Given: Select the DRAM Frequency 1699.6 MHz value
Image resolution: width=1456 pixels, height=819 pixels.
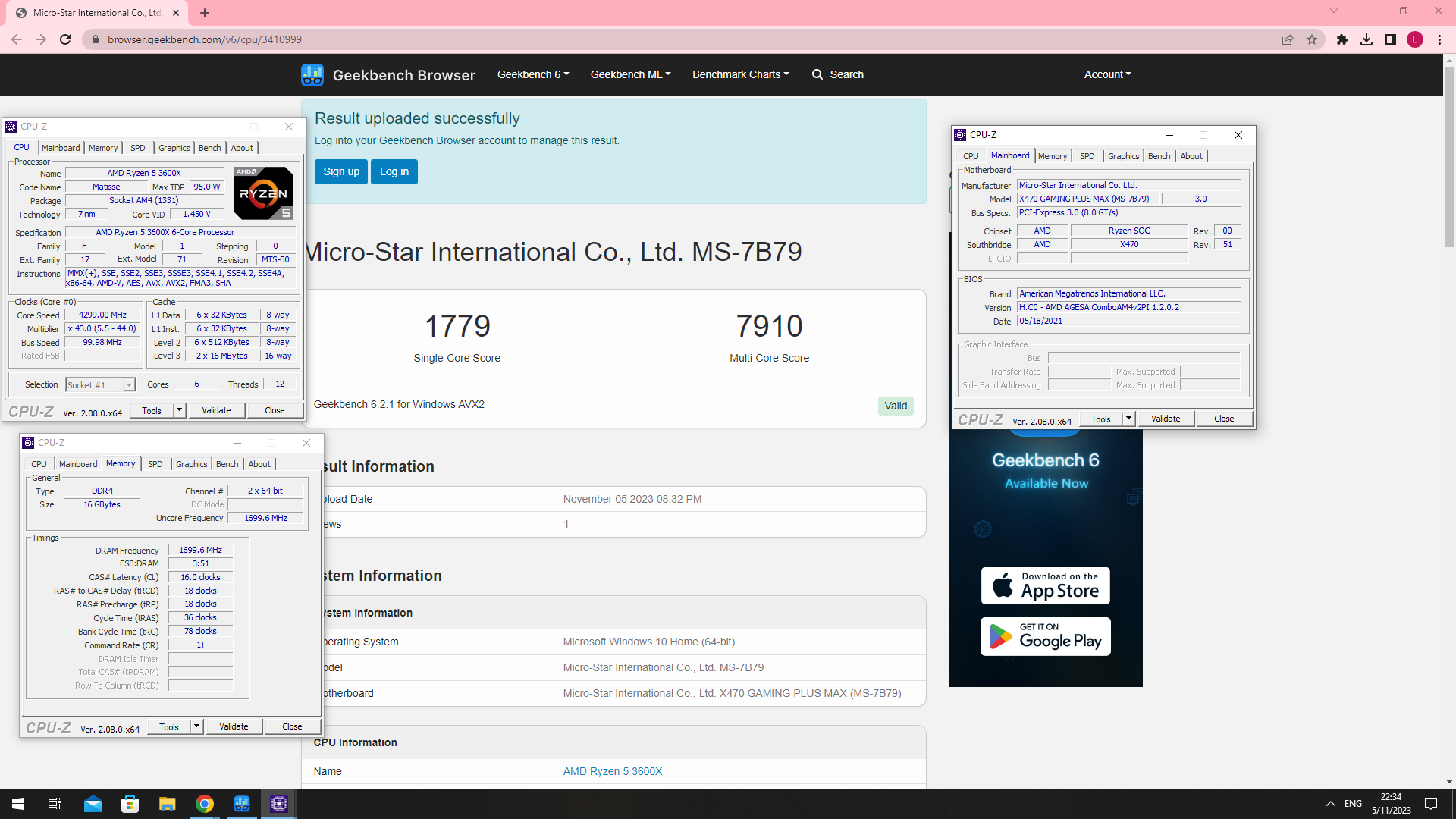Looking at the screenshot, I should [200, 550].
